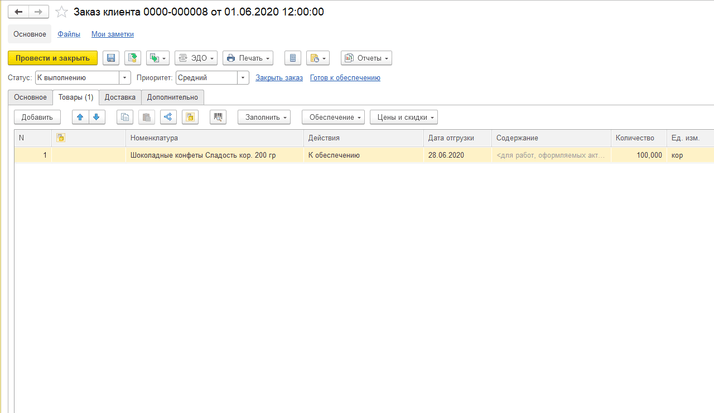Open the ЭДО menu
Image resolution: width=714 pixels, height=413 pixels.
pos(196,58)
